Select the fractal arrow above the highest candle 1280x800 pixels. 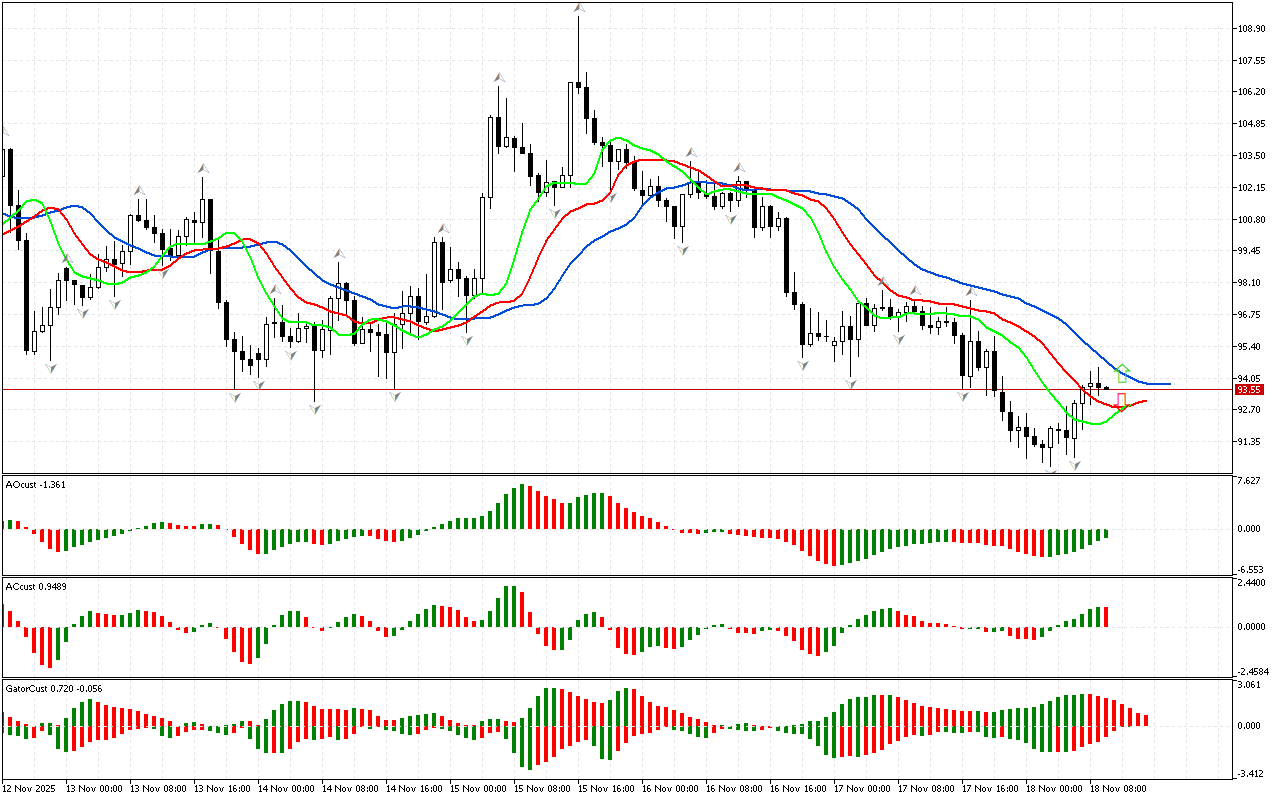(x=579, y=9)
